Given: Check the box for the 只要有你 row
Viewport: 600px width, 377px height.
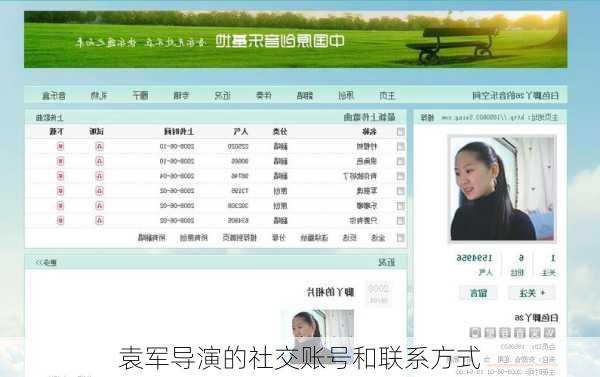Looking at the screenshot, I should pos(400,220).
